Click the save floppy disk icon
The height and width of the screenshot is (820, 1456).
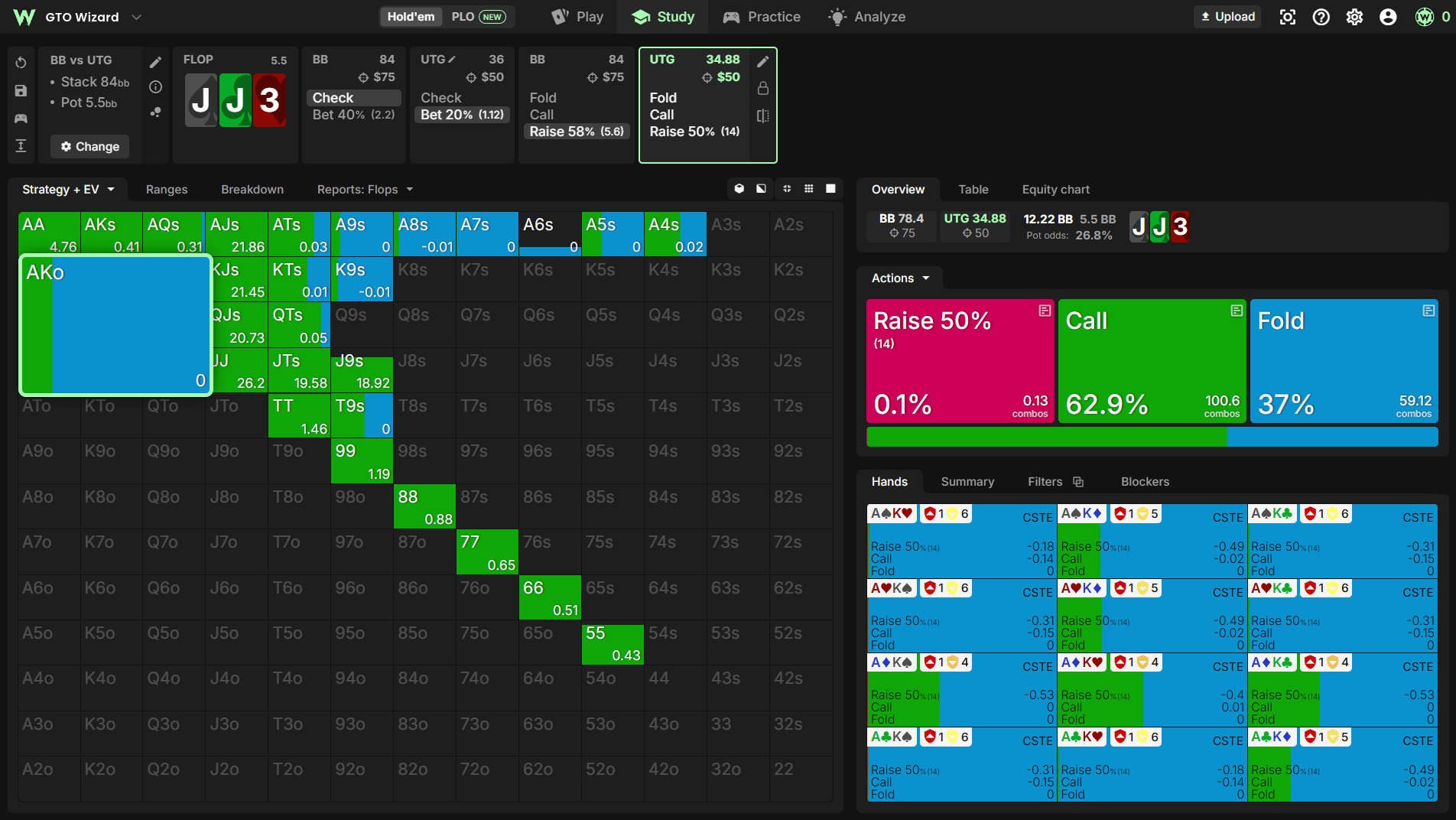click(21, 90)
